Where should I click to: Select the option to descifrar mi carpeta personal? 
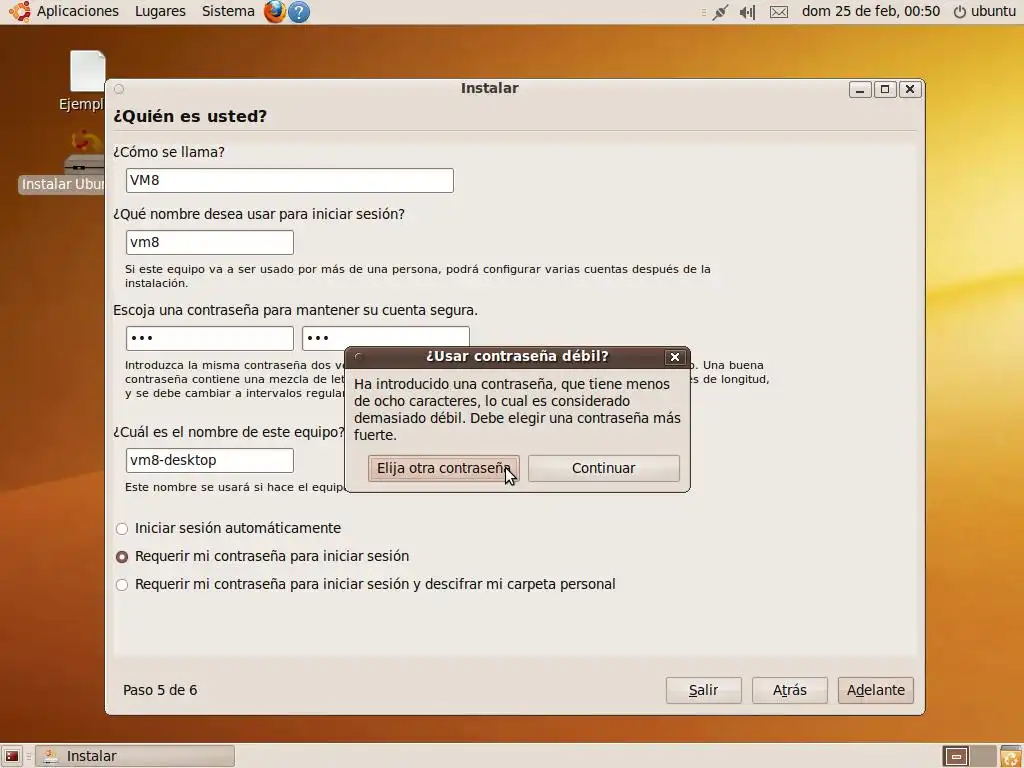365,584
